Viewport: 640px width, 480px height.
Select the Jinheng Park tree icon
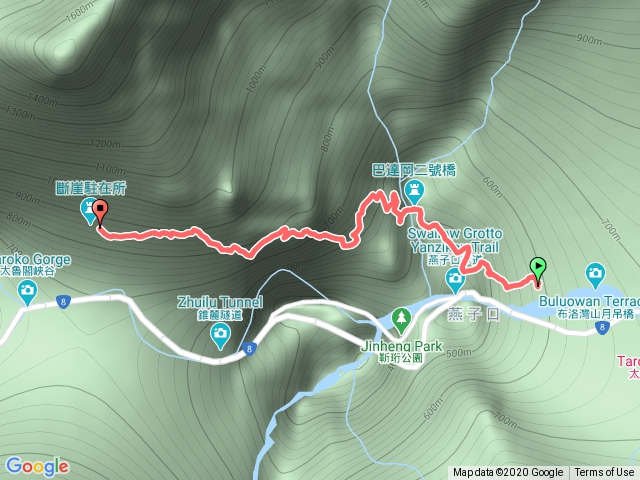[402, 321]
